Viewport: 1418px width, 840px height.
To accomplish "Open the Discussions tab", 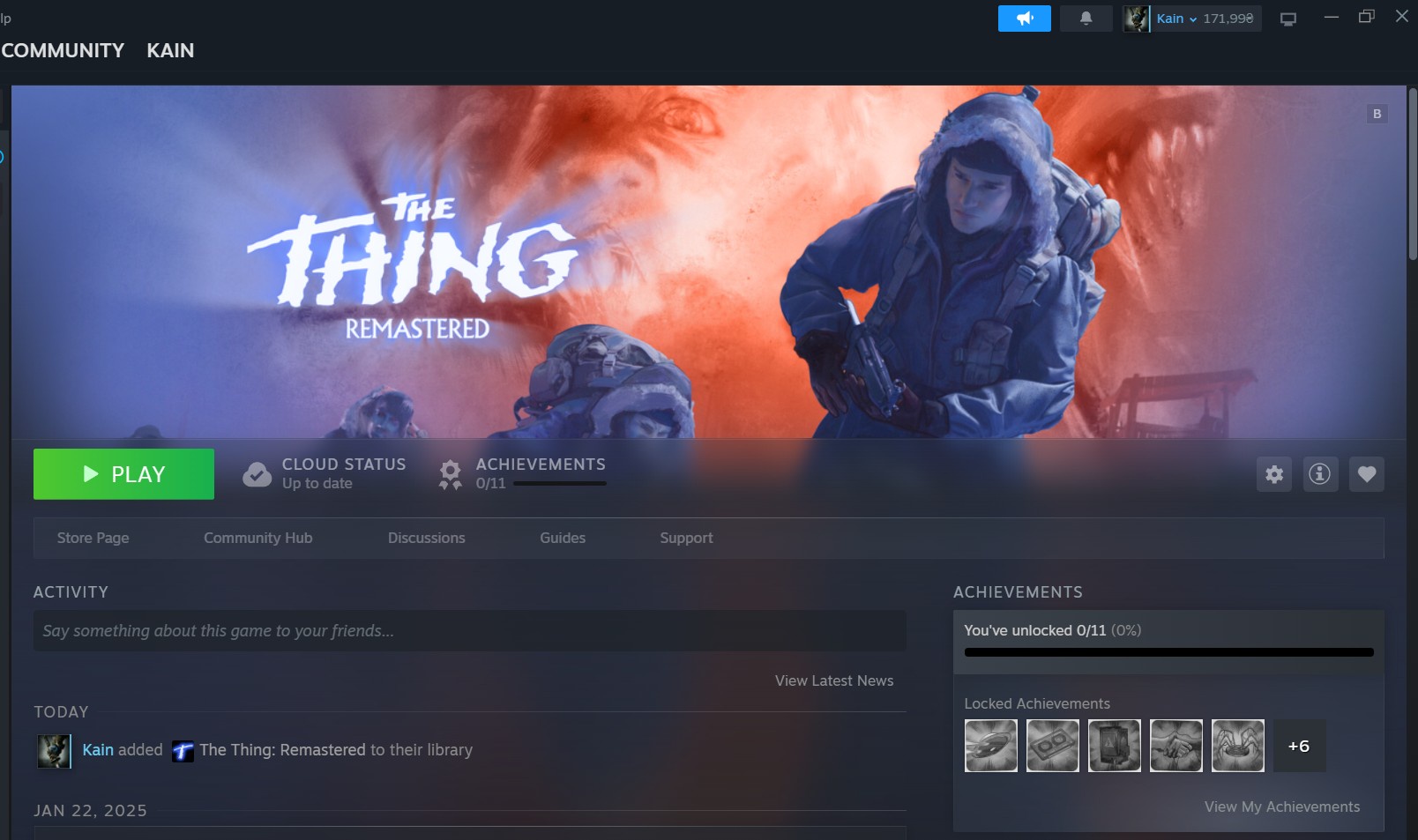I will point(427,538).
